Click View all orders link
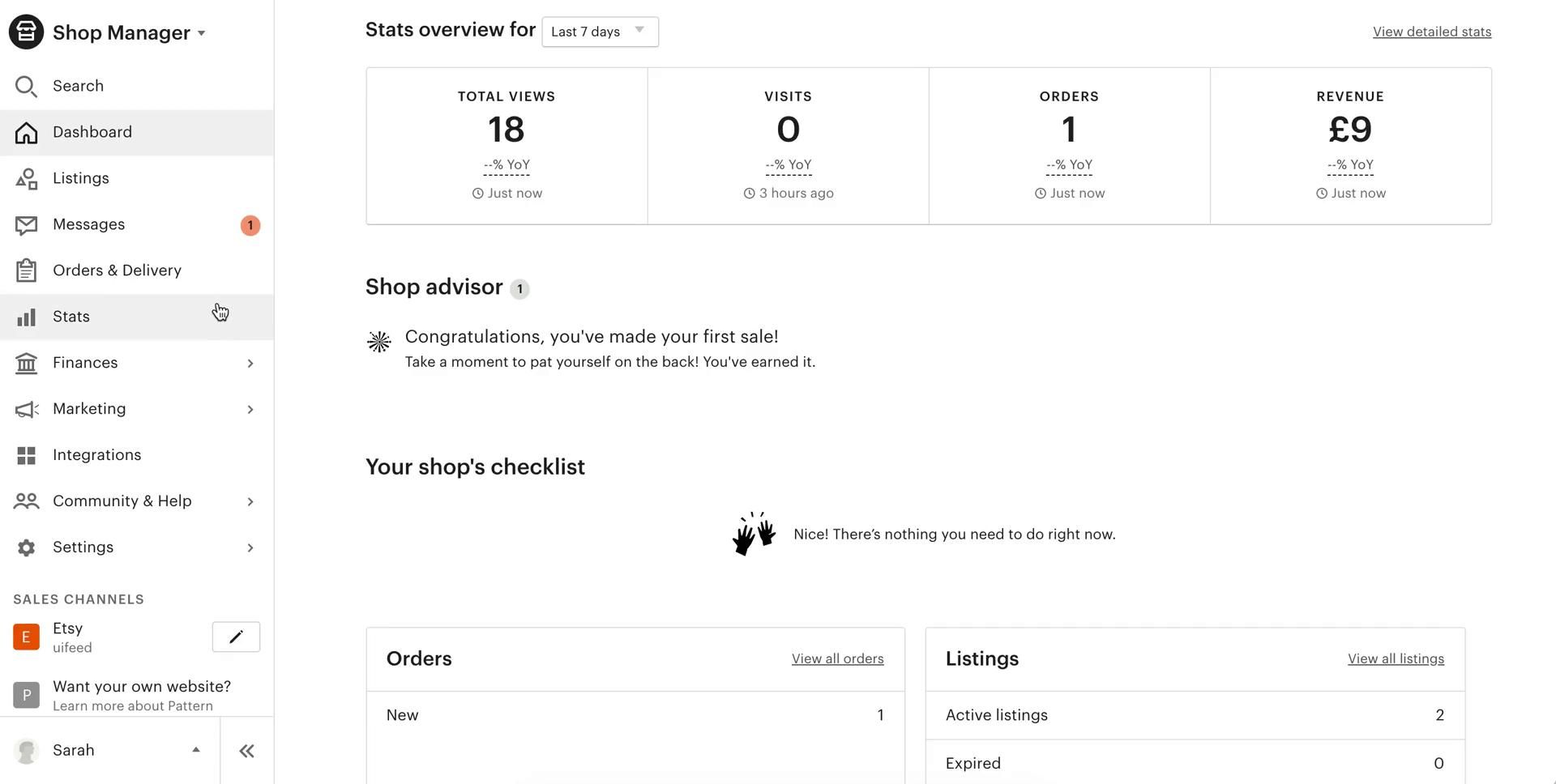The image size is (1556, 784). tap(837, 659)
